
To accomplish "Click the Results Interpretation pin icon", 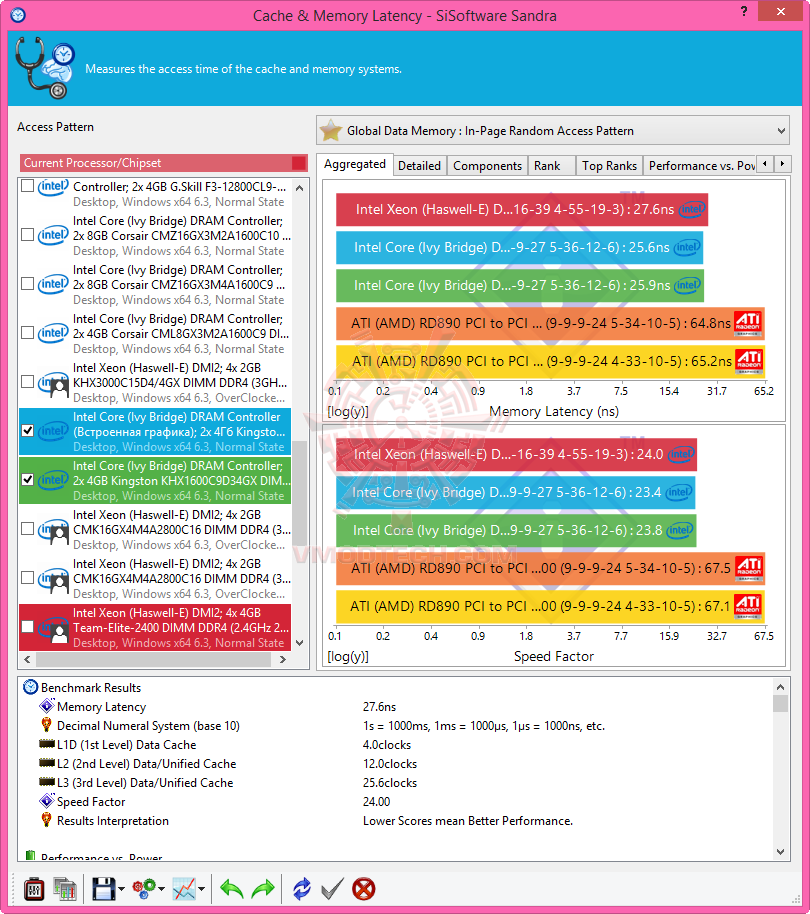I will click(47, 820).
